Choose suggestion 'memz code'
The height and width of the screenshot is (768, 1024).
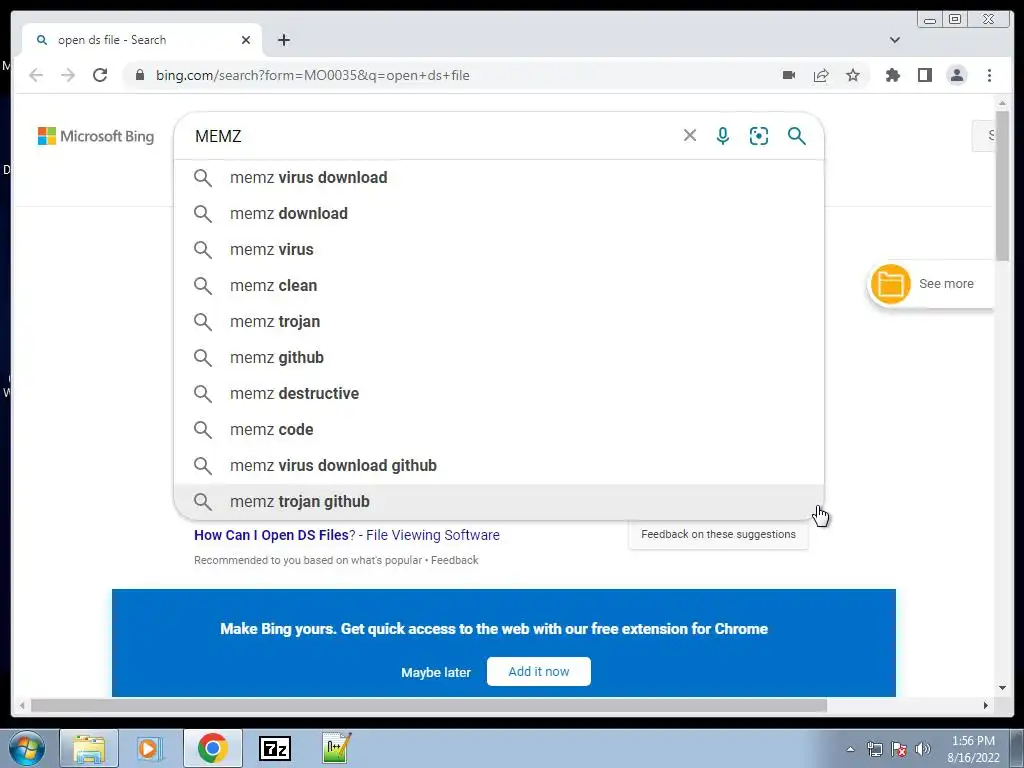click(x=499, y=429)
